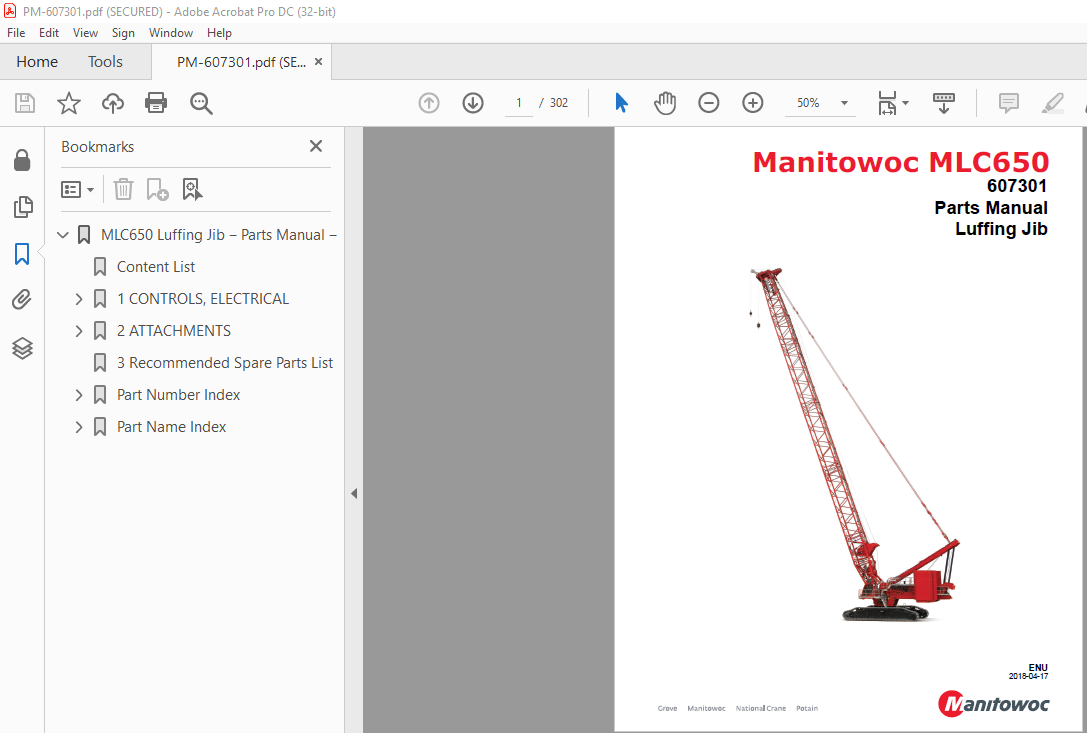Expand 2 ATTACHMENTS bookmark
Viewport: 1087px width, 733px height.
click(x=78, y=331)
